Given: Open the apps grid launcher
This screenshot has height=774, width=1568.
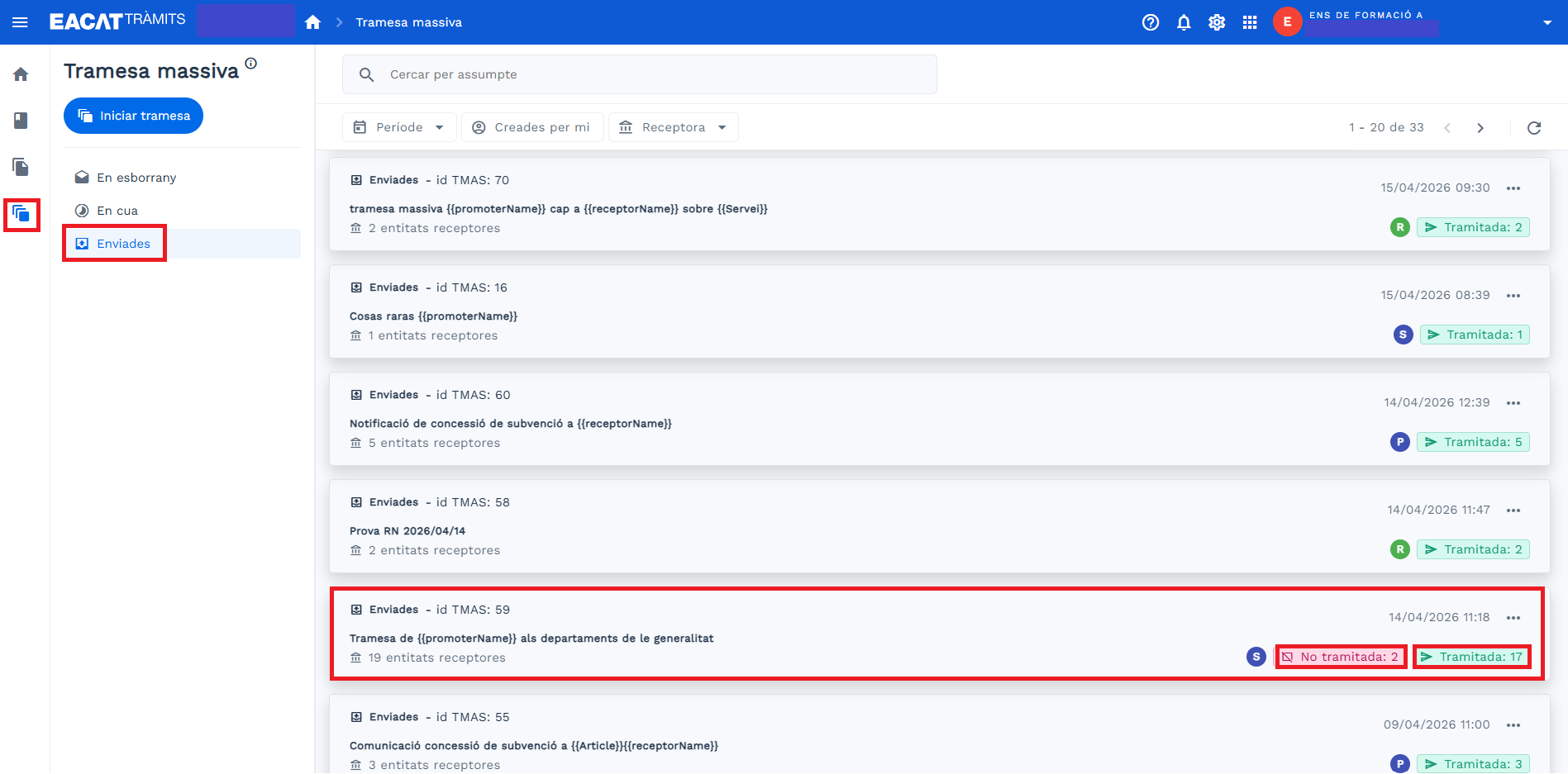Looking at the screenshot, I should click(x=1250, y=22).
